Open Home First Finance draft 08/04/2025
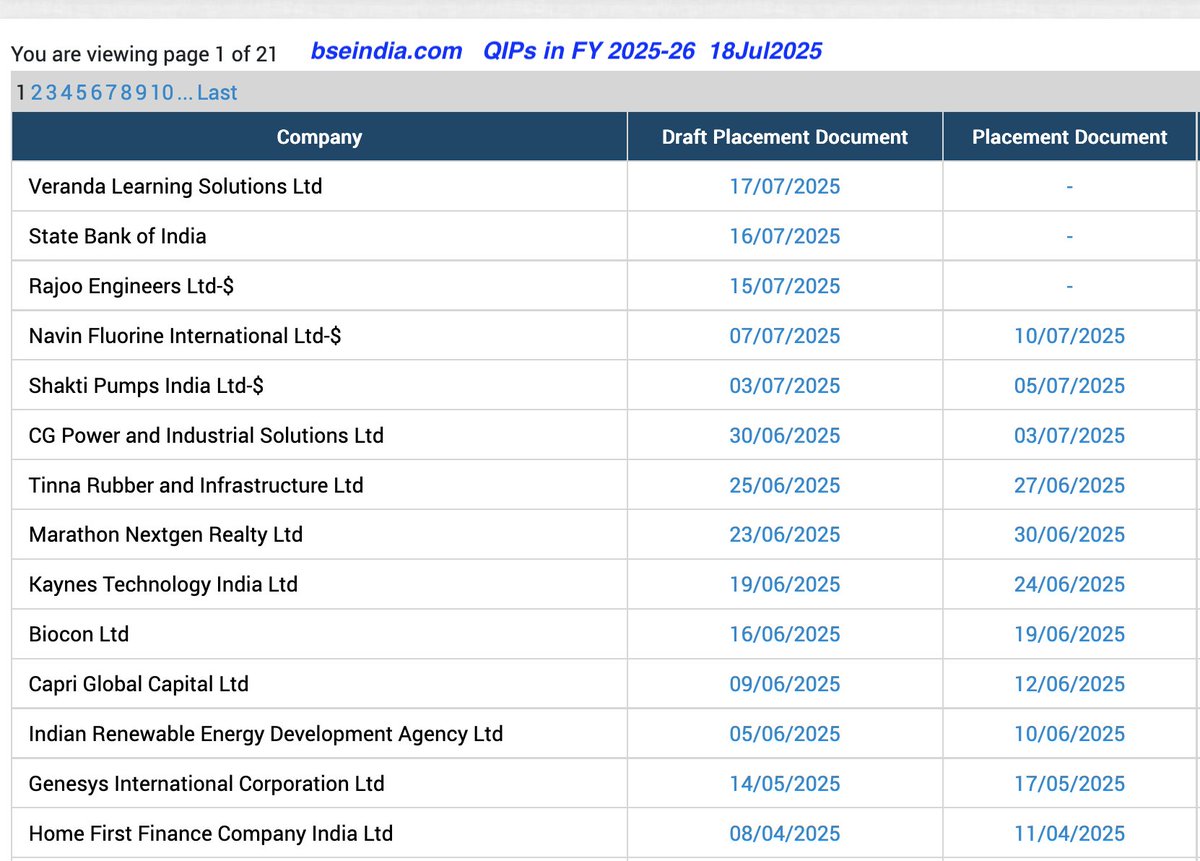Screen dimensions: 1200x861 (785, 834)
